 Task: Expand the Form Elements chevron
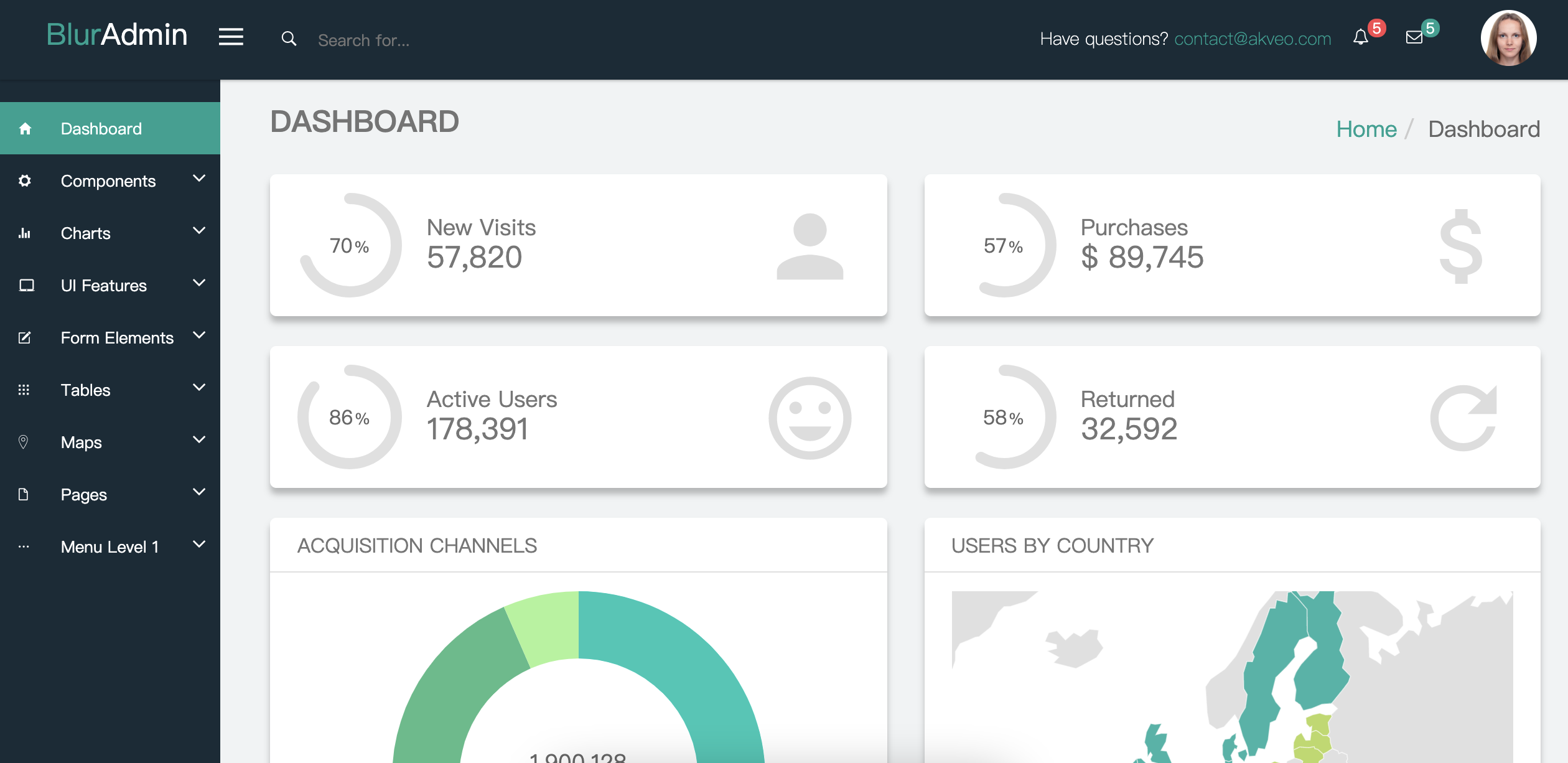(x=199, y=336)
